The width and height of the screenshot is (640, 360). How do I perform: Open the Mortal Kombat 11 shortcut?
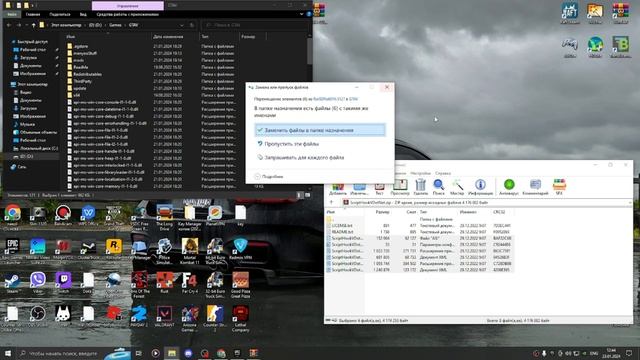click(x=189, y=251)
